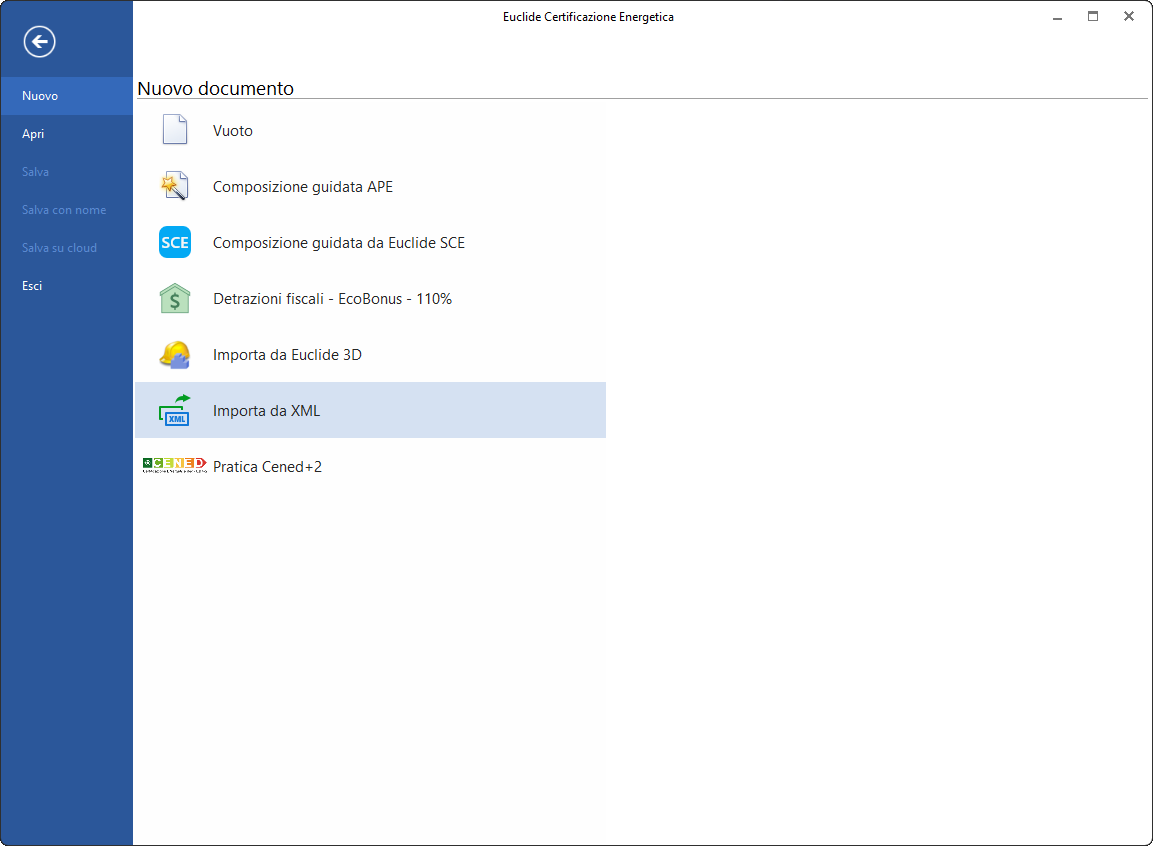Click the XML import arrow icon
The width and height of the screenshot is (1153, 846).
[175, 410]
